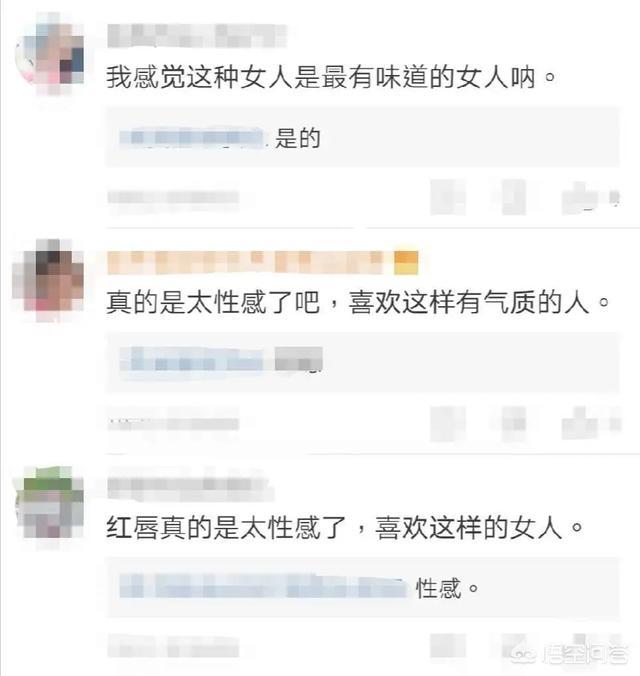Click the blue replier name before 是的
The height and width of the screenshot is (676, 640).
[x=191, y=137]
